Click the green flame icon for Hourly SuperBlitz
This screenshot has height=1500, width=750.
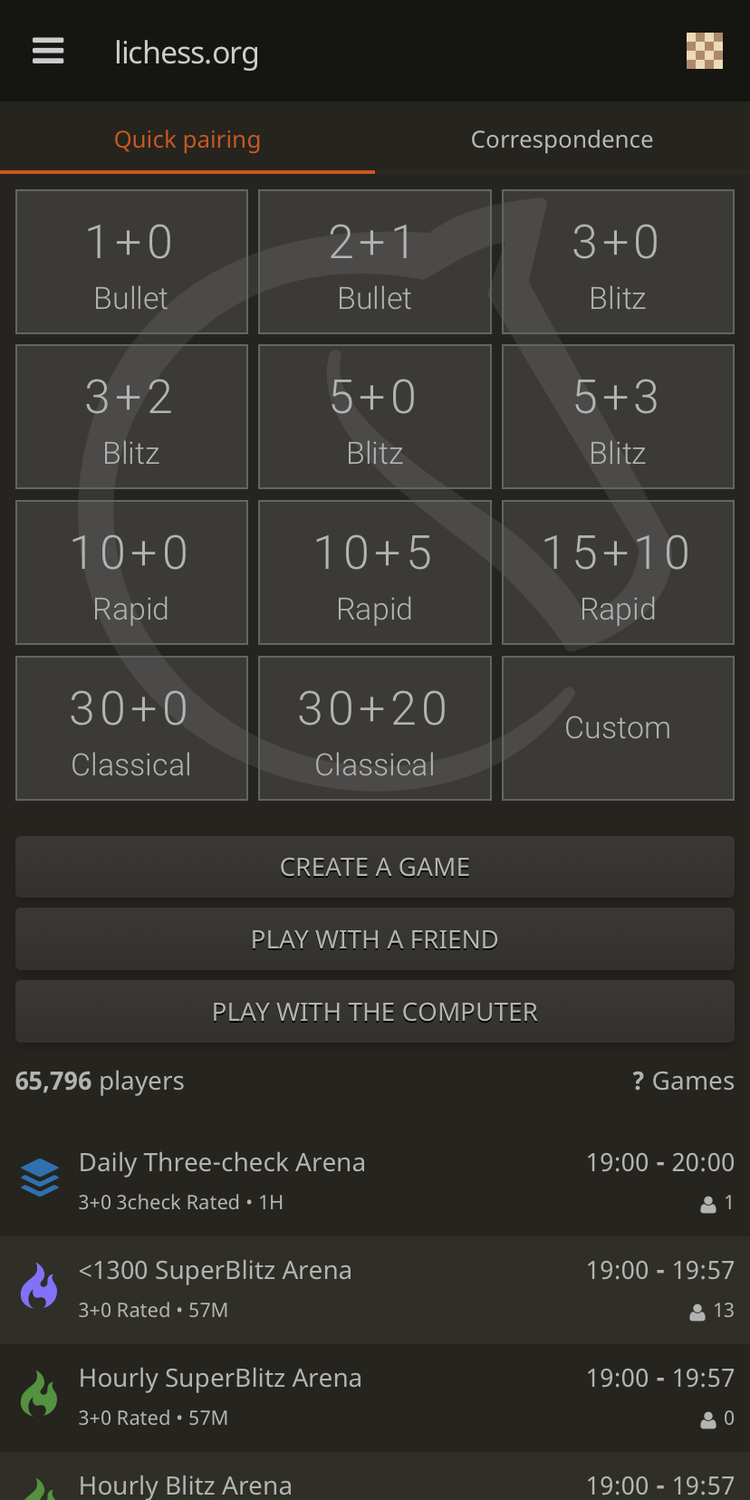point(40,1395)
